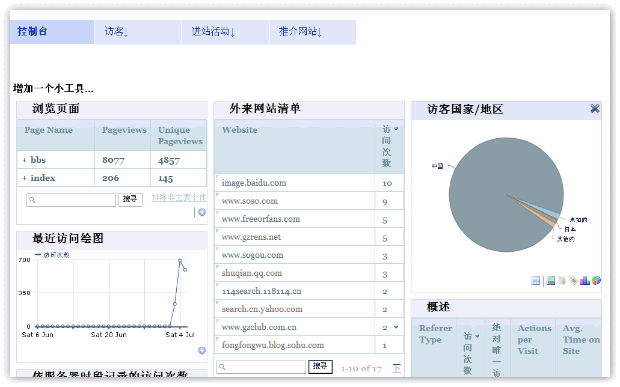Expand the bbs page row
Screen dimensions: 620x387
tap(25, 160)
